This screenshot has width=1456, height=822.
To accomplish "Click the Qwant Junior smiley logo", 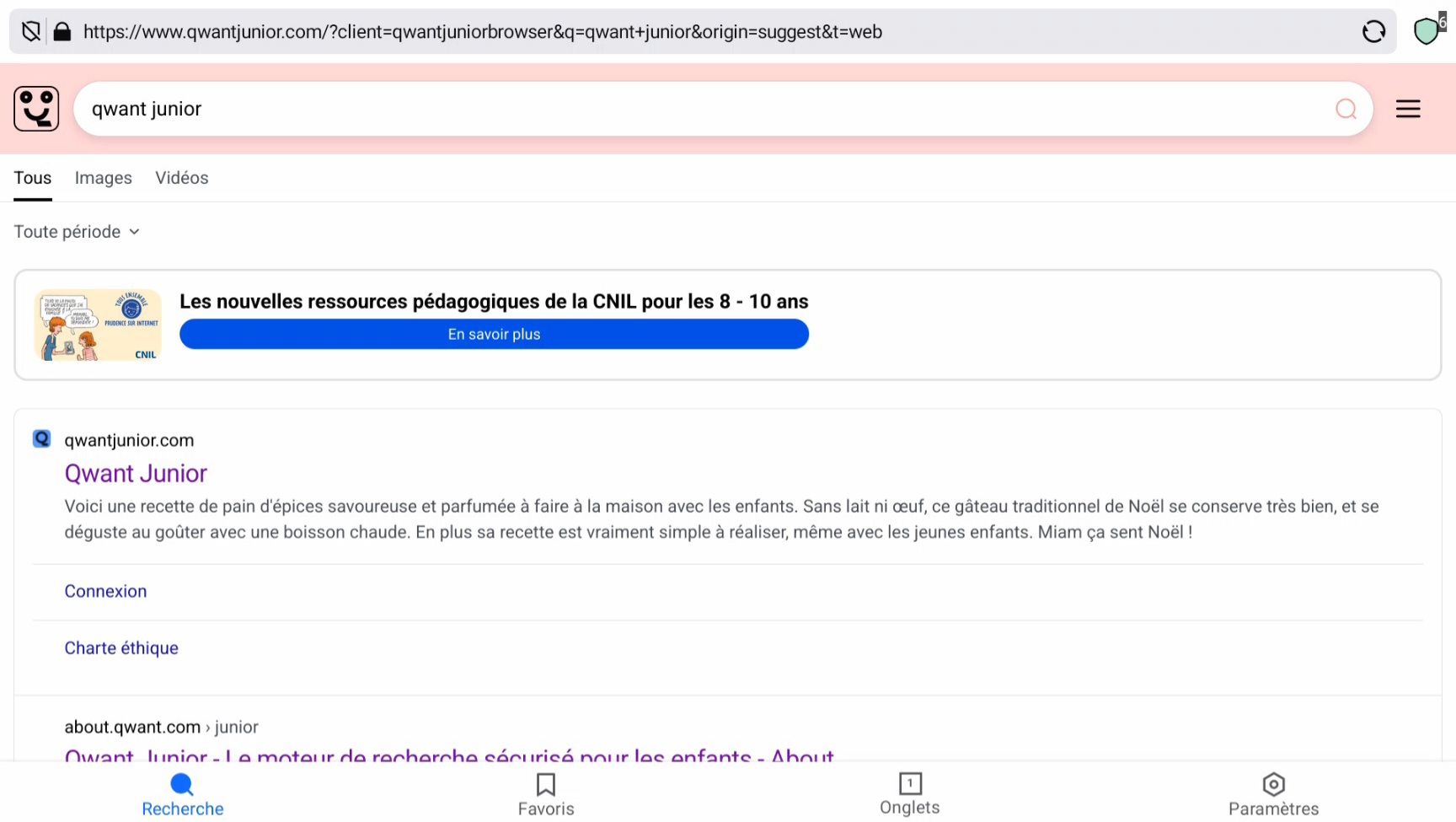I will coord(36,109).
